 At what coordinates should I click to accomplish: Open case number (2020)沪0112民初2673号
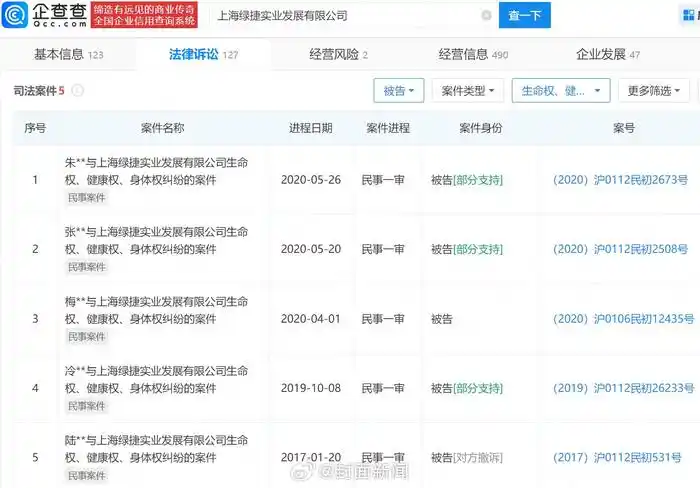pos(620,180)
